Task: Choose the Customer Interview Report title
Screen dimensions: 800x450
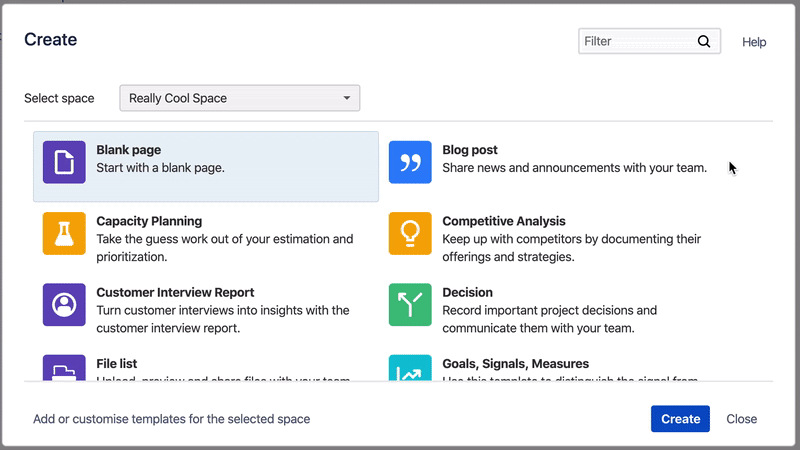Action: tap(175, 293)
